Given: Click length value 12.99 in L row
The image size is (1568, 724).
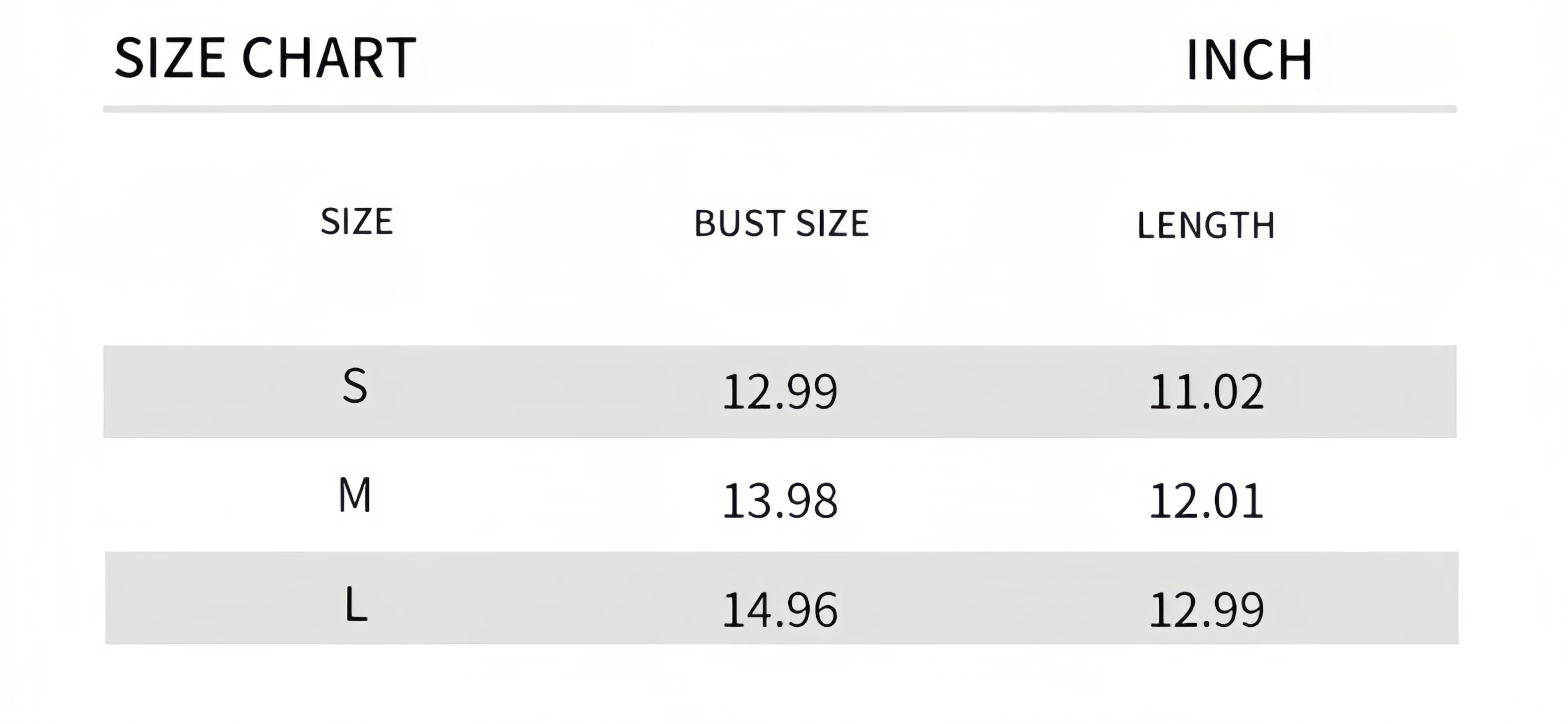Looking at the screenshot, I should tap(1206, 609).
